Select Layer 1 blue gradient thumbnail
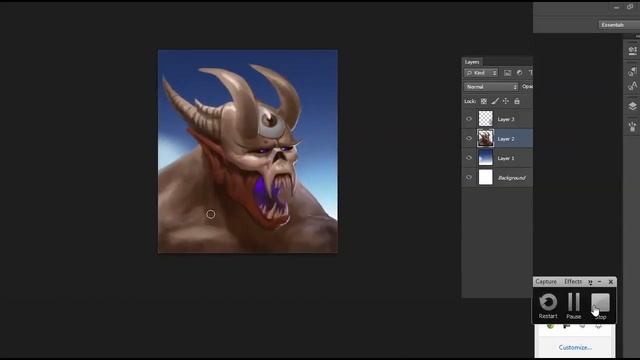The image size is (640, 360). [x=485, y=158]
